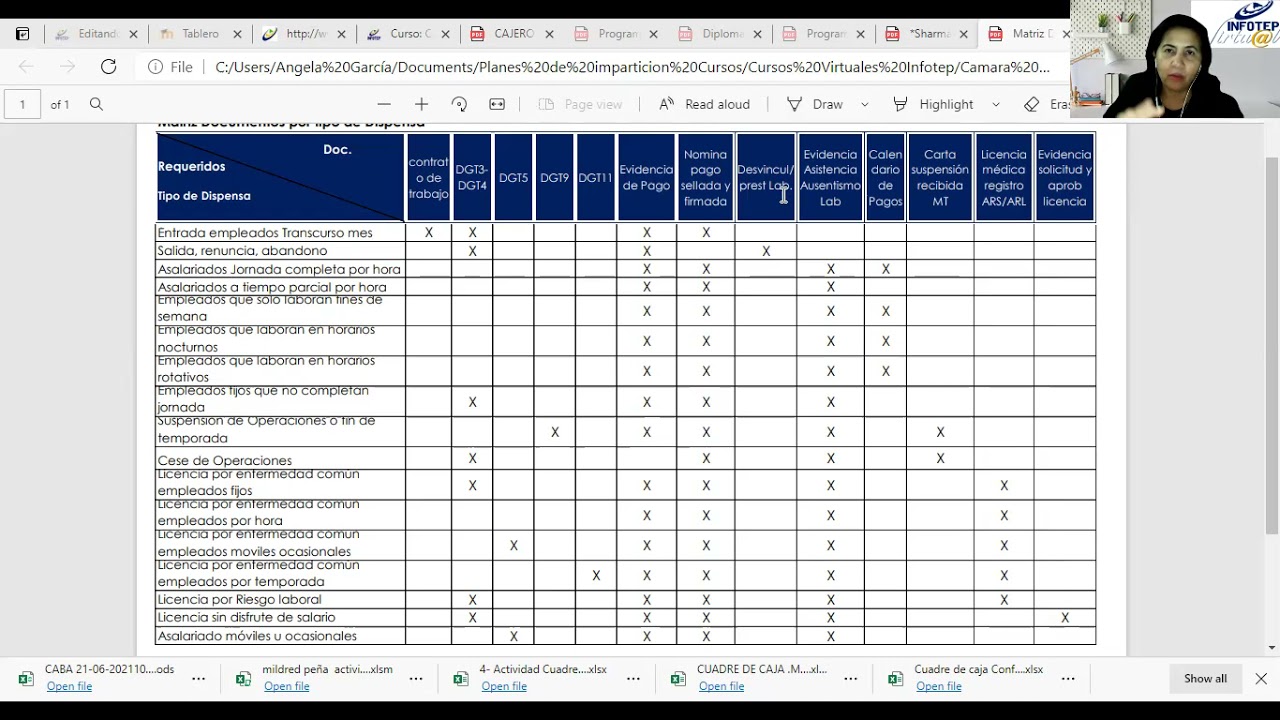Image resolution: width=1280 pixels, height=720 pixels.
Task: Click 'Licencia por Riesgo laboral' row label
Action: tap(239, 600)
